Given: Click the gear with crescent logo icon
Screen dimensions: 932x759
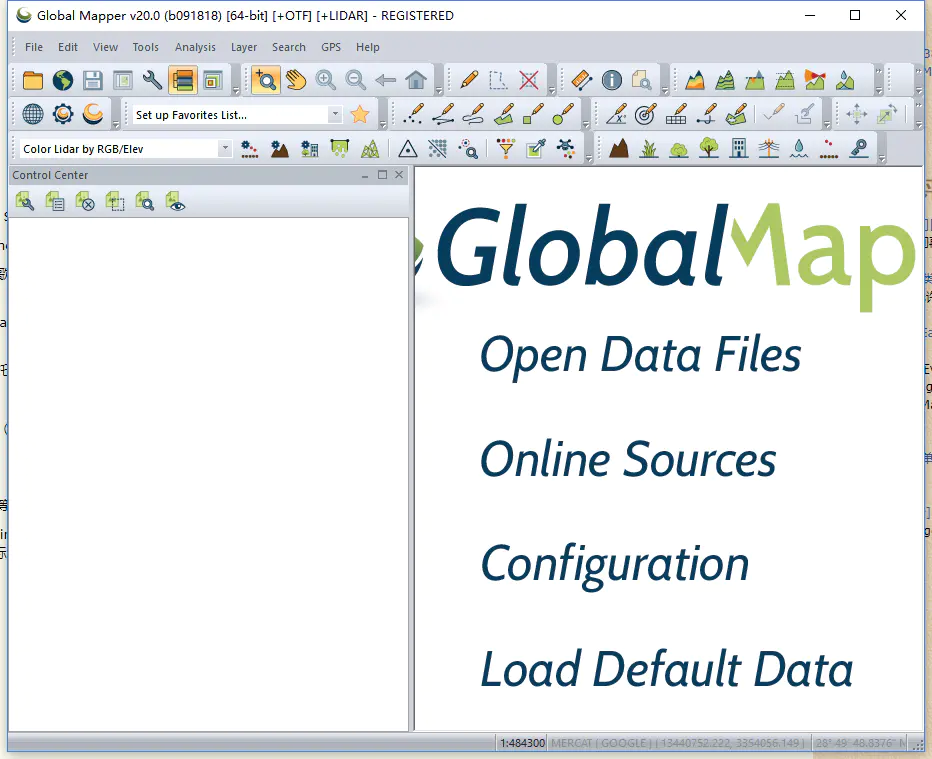Looking at the screenshot, I should click(x=62, y=114).
